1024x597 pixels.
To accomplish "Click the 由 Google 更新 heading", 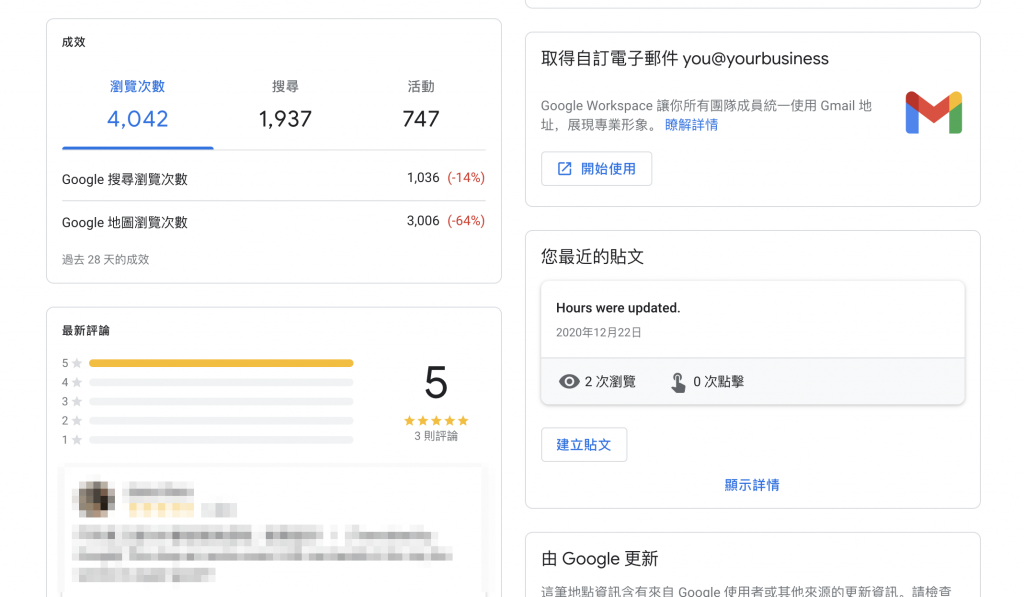I will pyautogui.click(x=600, y=558).
